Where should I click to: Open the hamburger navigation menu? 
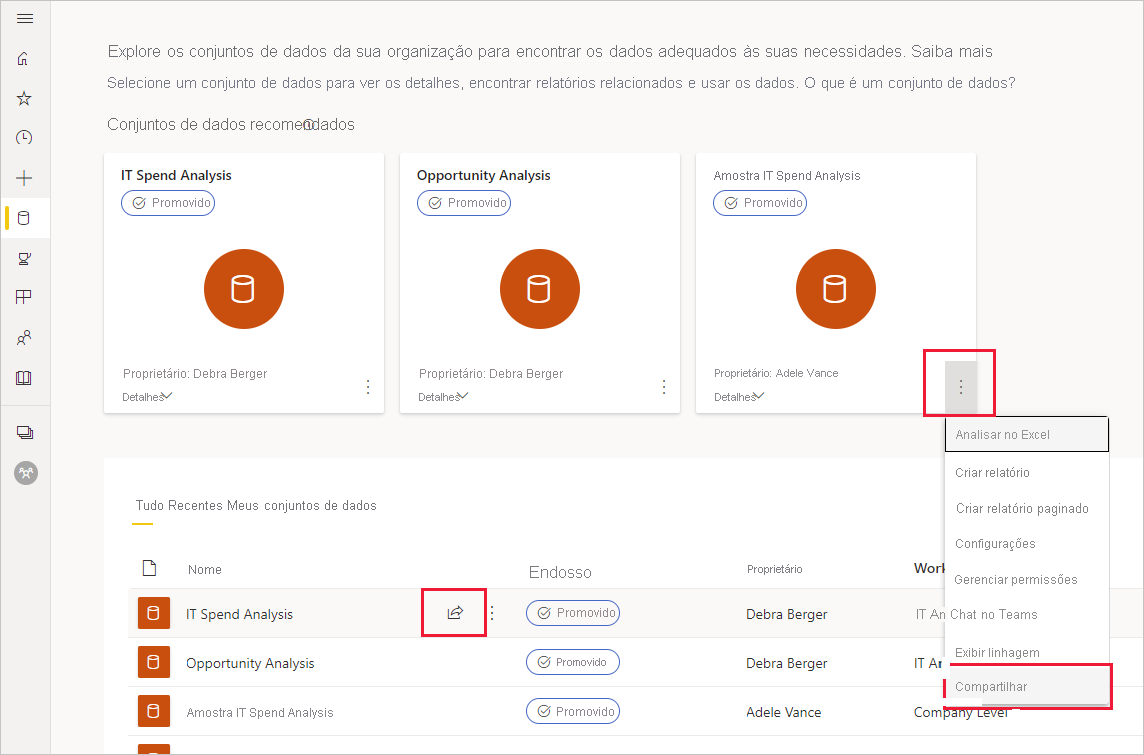[25, 18]
